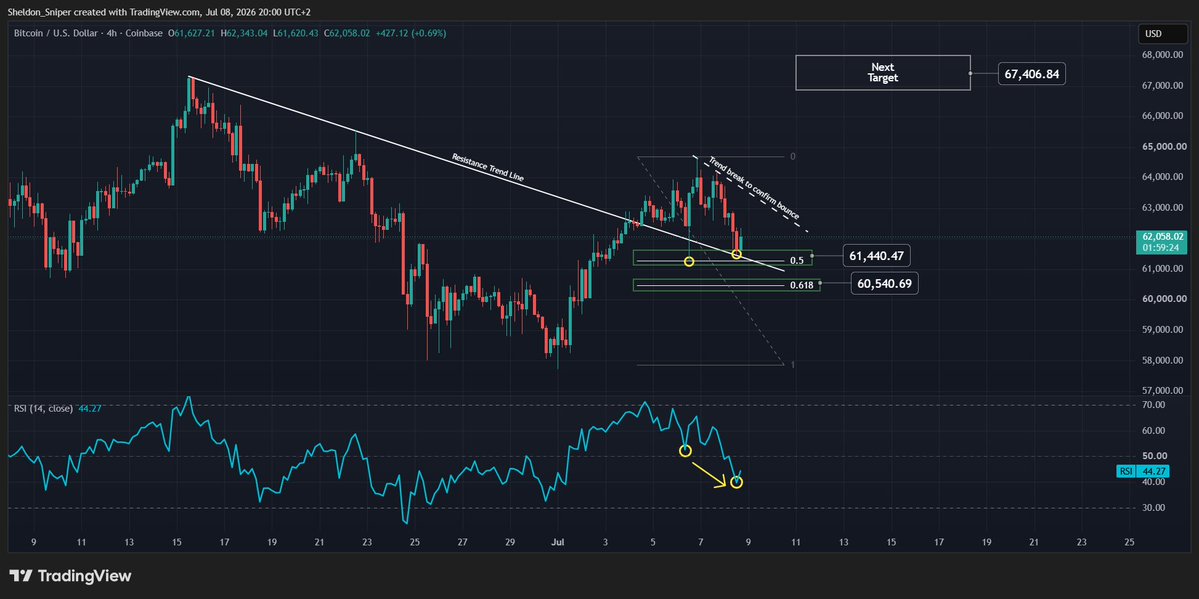Click the 0.618 Fibonacci level label
The width and height of the screenshot is (1199, 599).
click(799, 285)
